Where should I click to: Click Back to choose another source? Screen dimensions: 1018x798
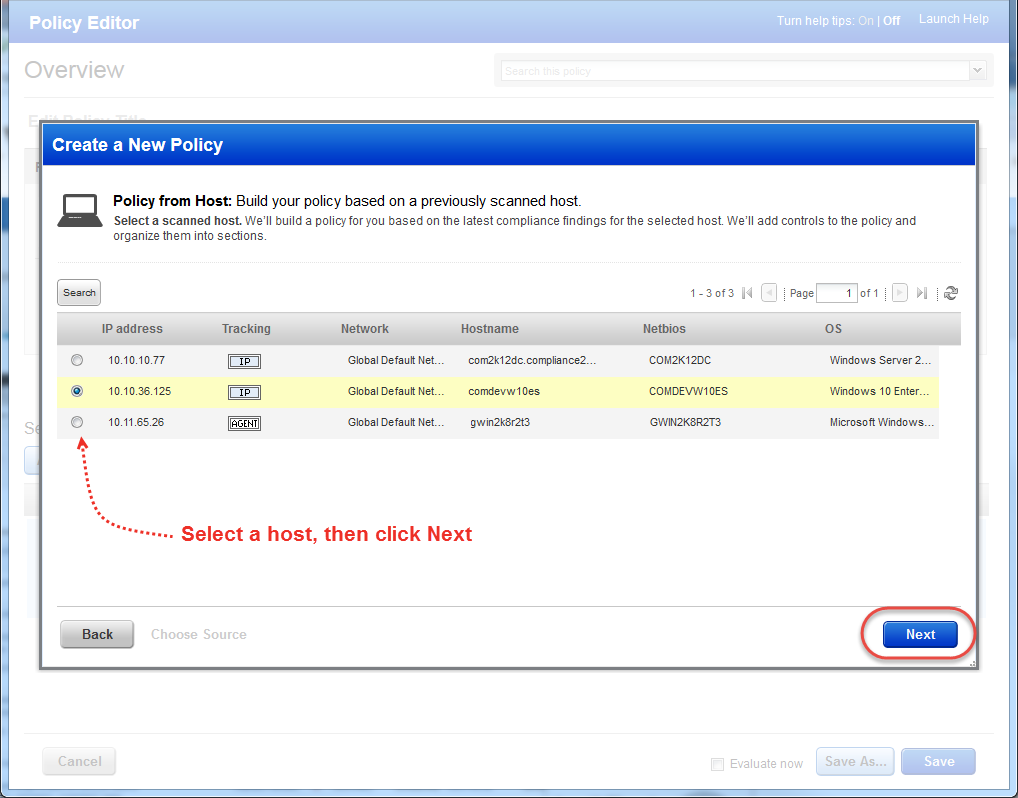tap(96, 634)
